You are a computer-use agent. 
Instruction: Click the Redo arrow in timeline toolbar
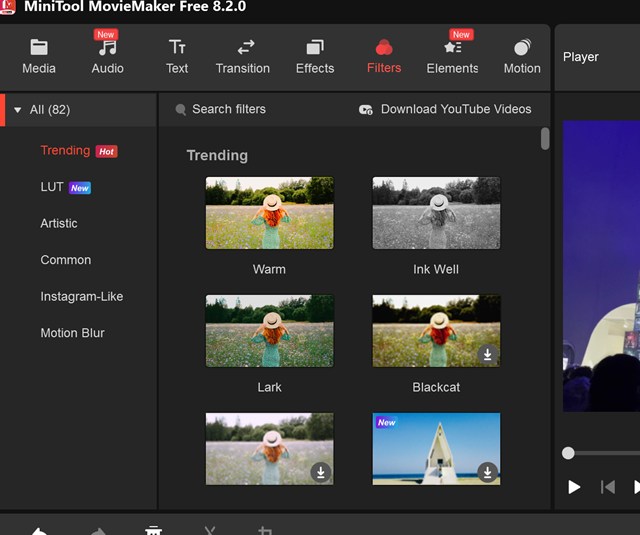point(98,531)
